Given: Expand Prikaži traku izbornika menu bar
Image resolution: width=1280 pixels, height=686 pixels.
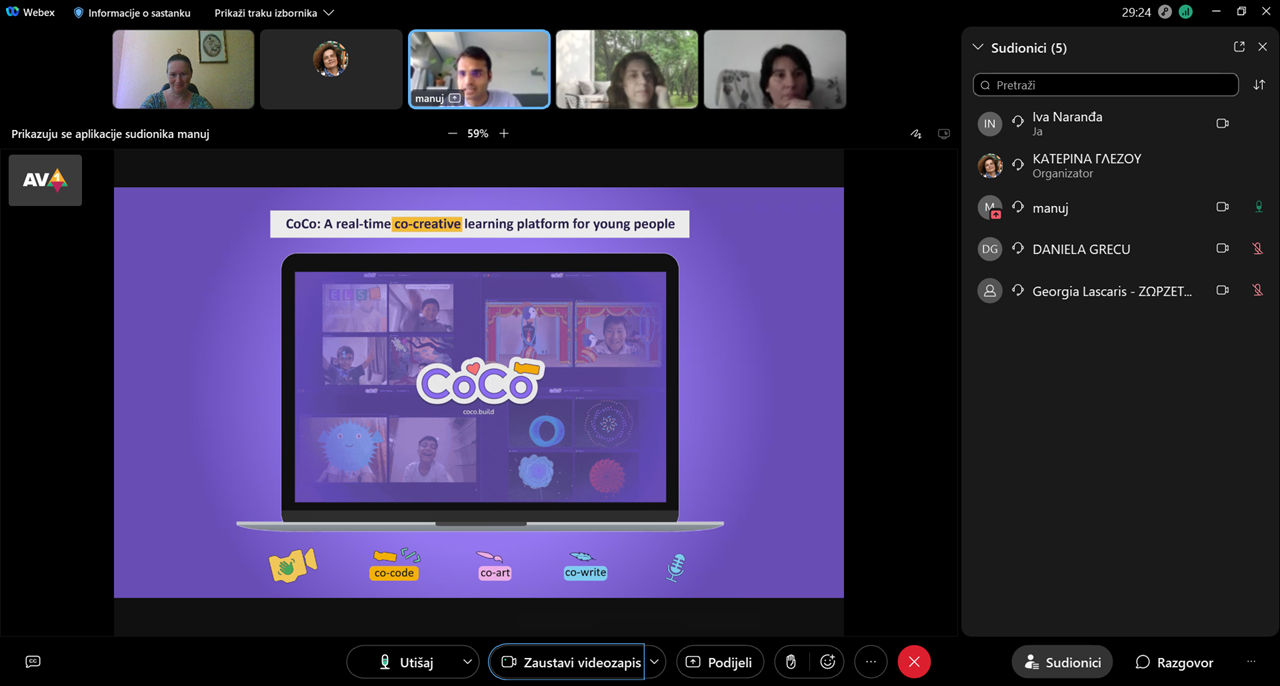Looking at the screenshot, I should tap(274, 13).
